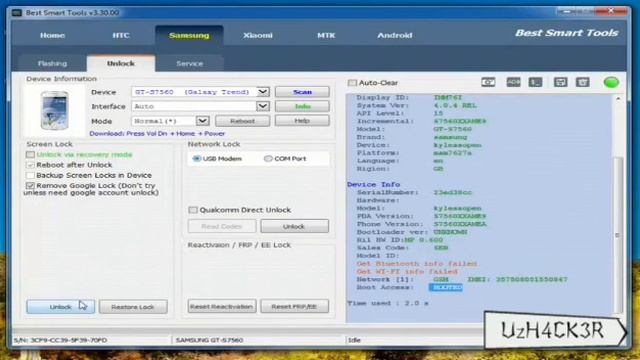Click the log panel vertical scrollbar thumb

[x=618, y=235]
